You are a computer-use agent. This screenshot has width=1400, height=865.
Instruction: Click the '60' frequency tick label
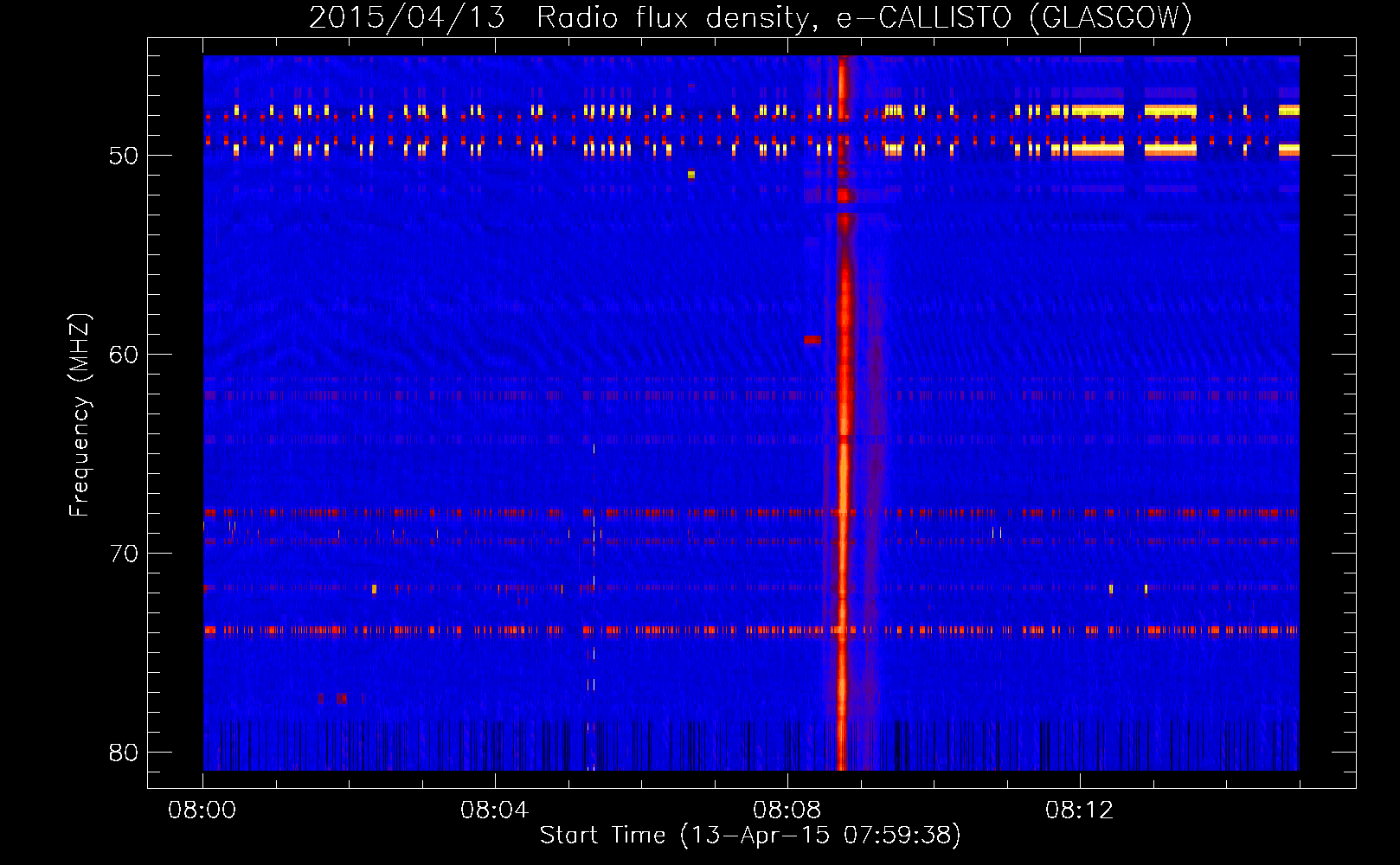click(124, 355)
